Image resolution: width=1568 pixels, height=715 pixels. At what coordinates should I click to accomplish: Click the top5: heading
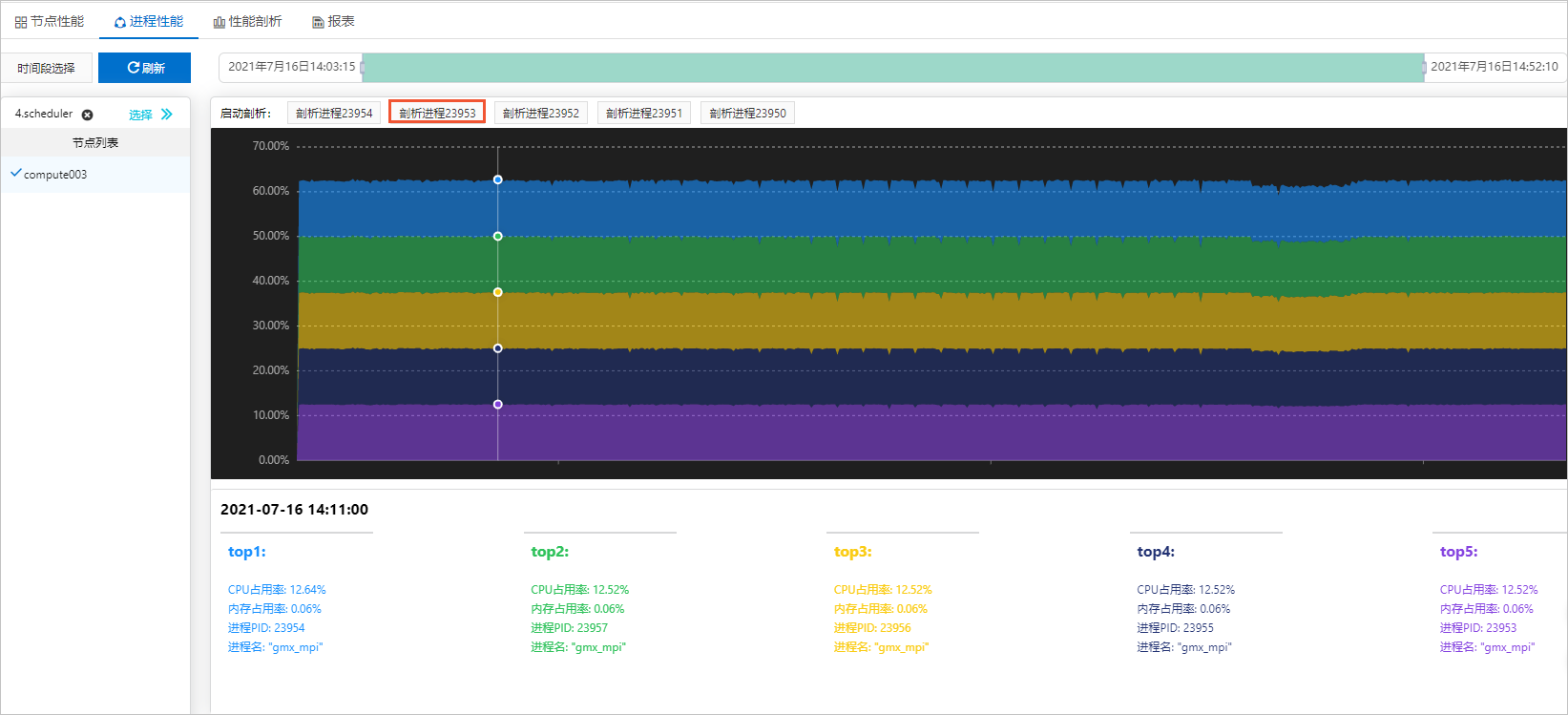click(1459, 552)
